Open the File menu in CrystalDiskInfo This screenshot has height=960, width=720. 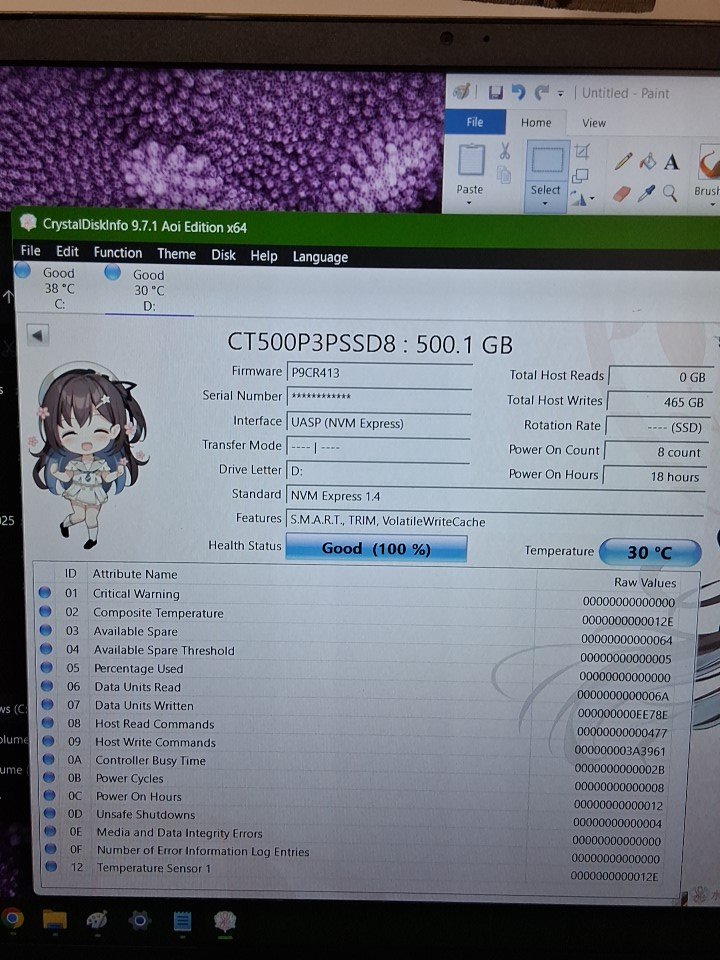(x=30, y=250)
